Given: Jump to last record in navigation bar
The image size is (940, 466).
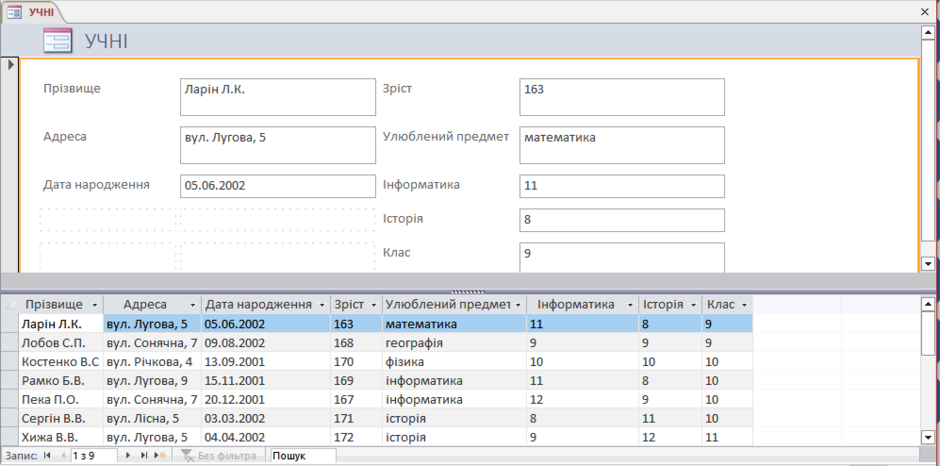Looking at the screenshot, I should [144, 456].
